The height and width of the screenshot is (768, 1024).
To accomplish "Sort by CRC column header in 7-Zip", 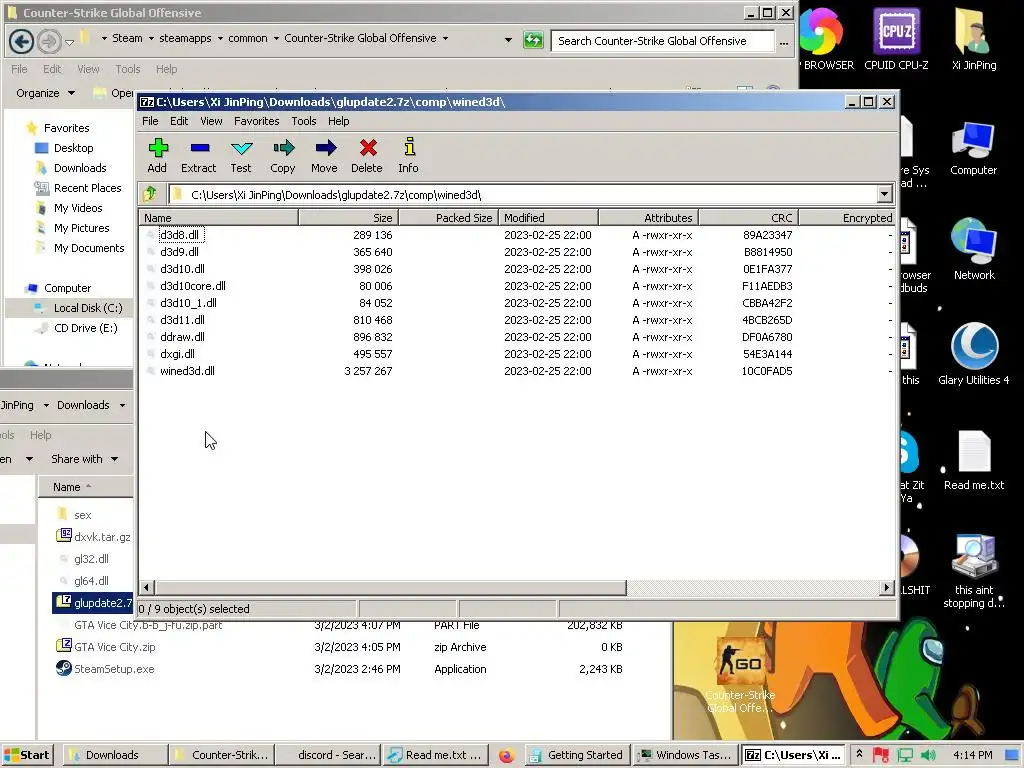I will pos(748,217).
